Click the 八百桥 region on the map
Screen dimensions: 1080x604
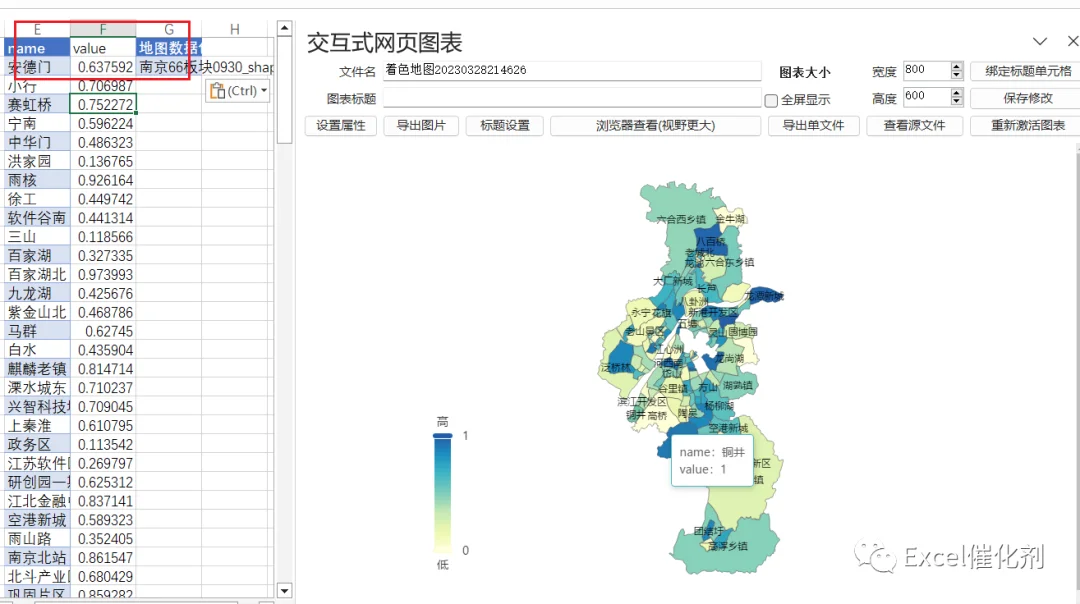click(711, 242)
